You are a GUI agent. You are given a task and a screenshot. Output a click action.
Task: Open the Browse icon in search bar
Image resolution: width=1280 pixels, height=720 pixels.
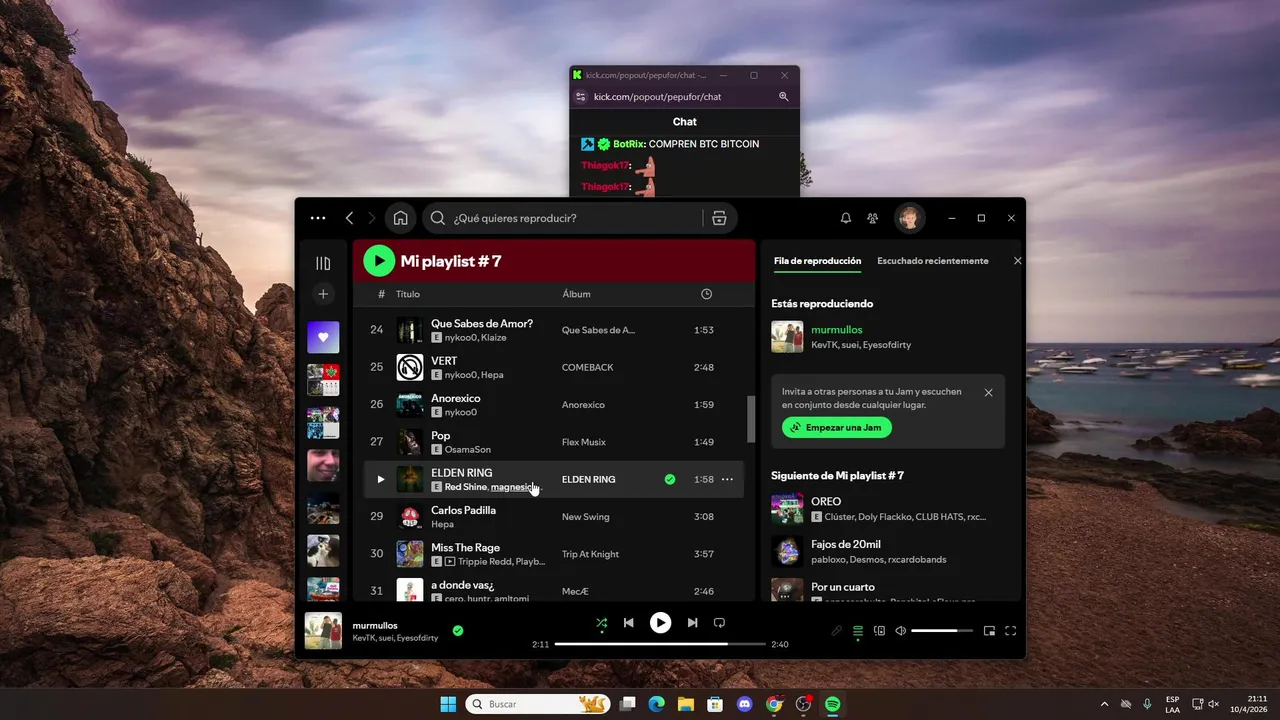click(719, 218)
